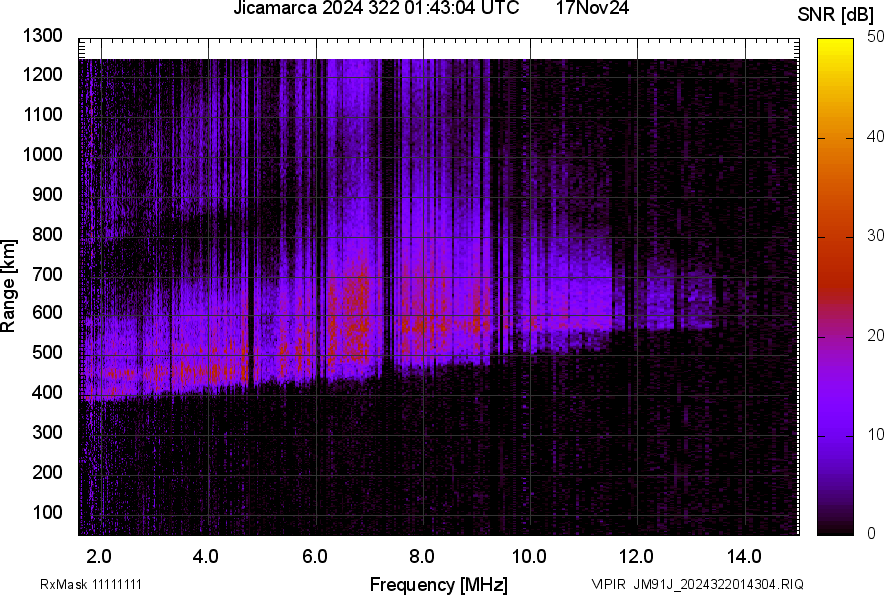Image resolution: width=884 pixels, height=595 pixels.
Task: Click the range tick label '400'
Action: pos(47,393)
